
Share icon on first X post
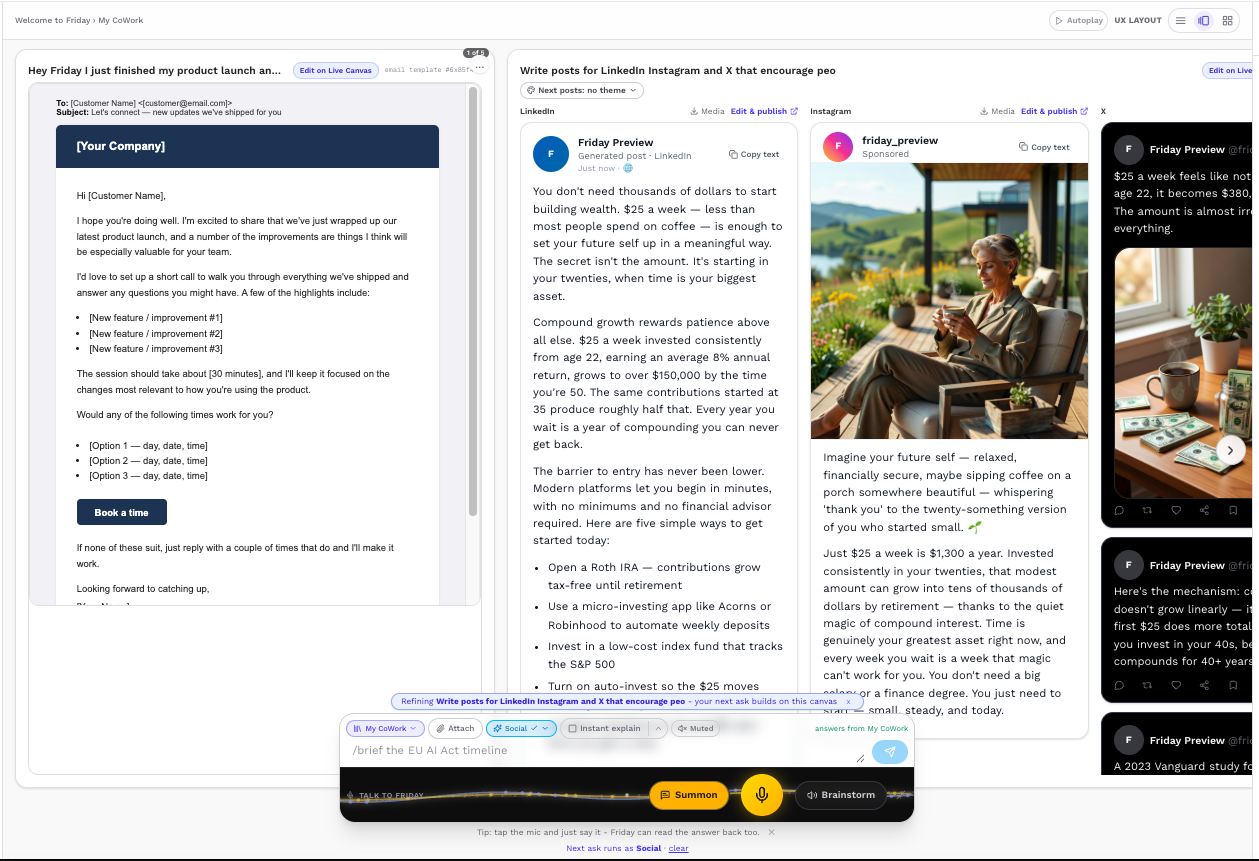coord(1204,510)
